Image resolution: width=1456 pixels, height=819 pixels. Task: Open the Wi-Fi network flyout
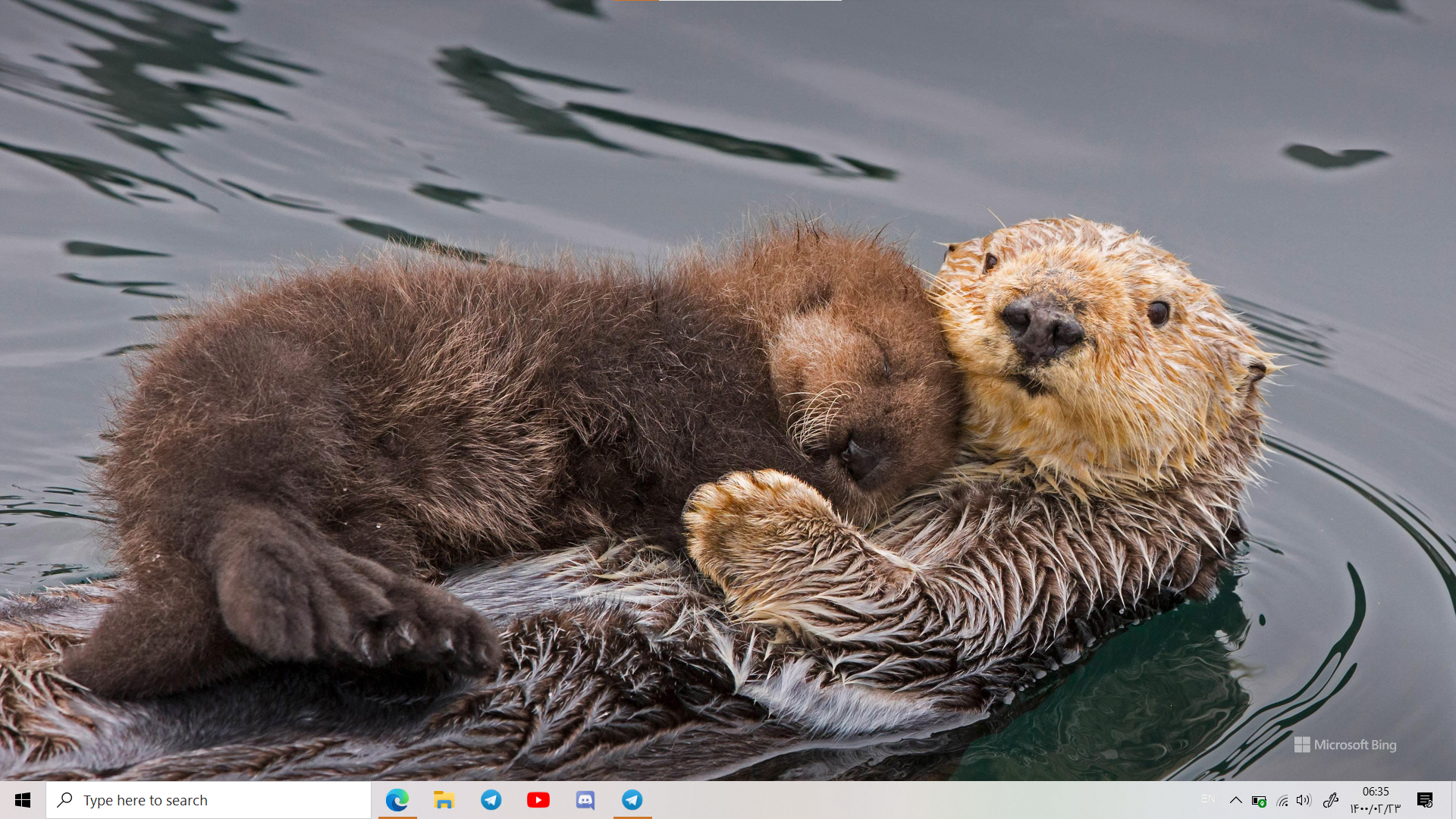[1282, 801]
